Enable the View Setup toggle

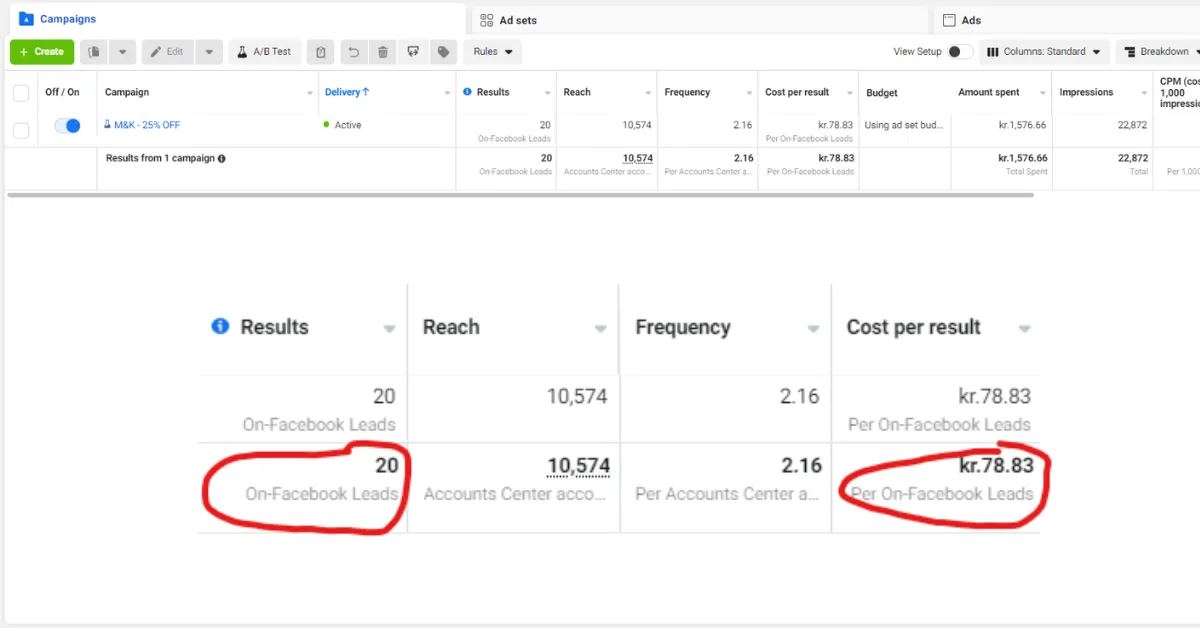pos(959,52)
